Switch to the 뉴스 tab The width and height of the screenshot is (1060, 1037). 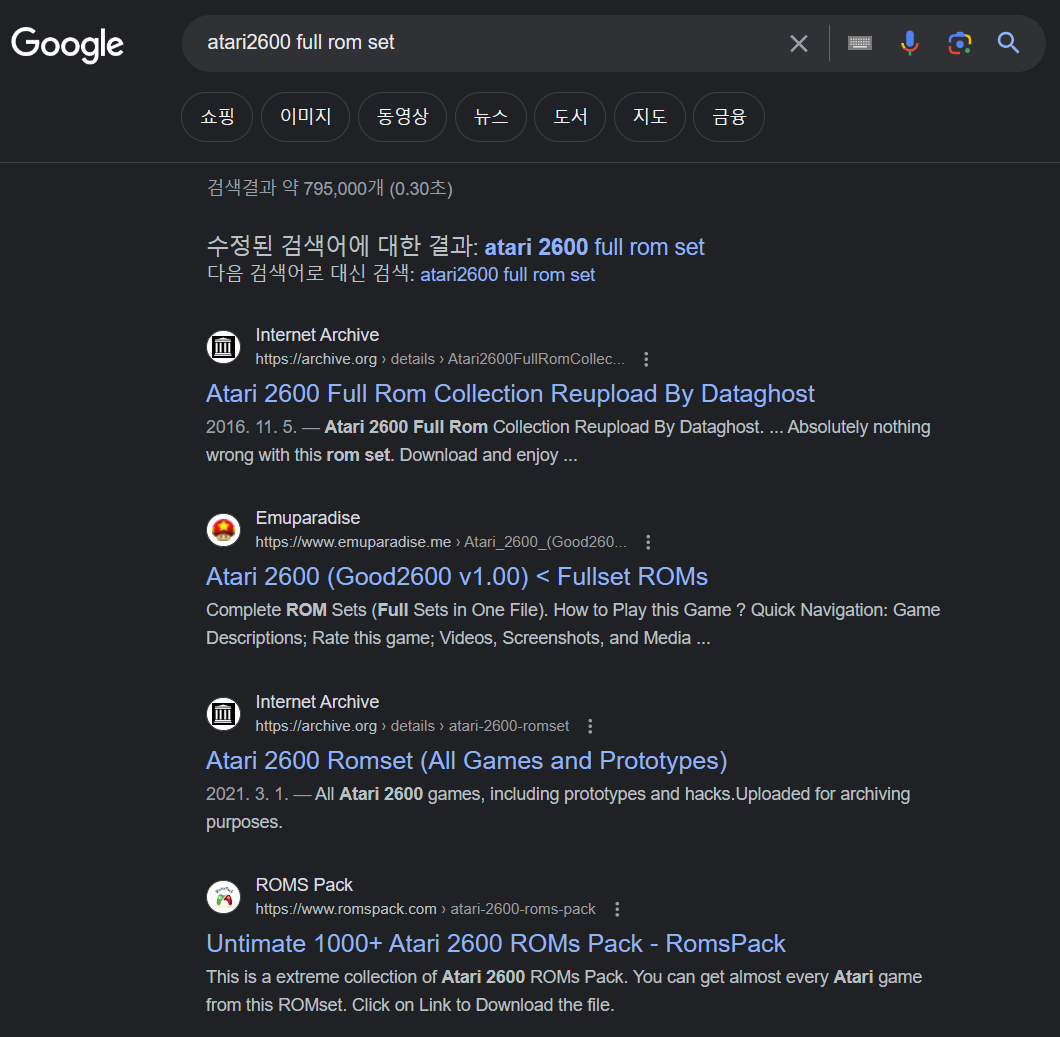[x=491, y=117]
